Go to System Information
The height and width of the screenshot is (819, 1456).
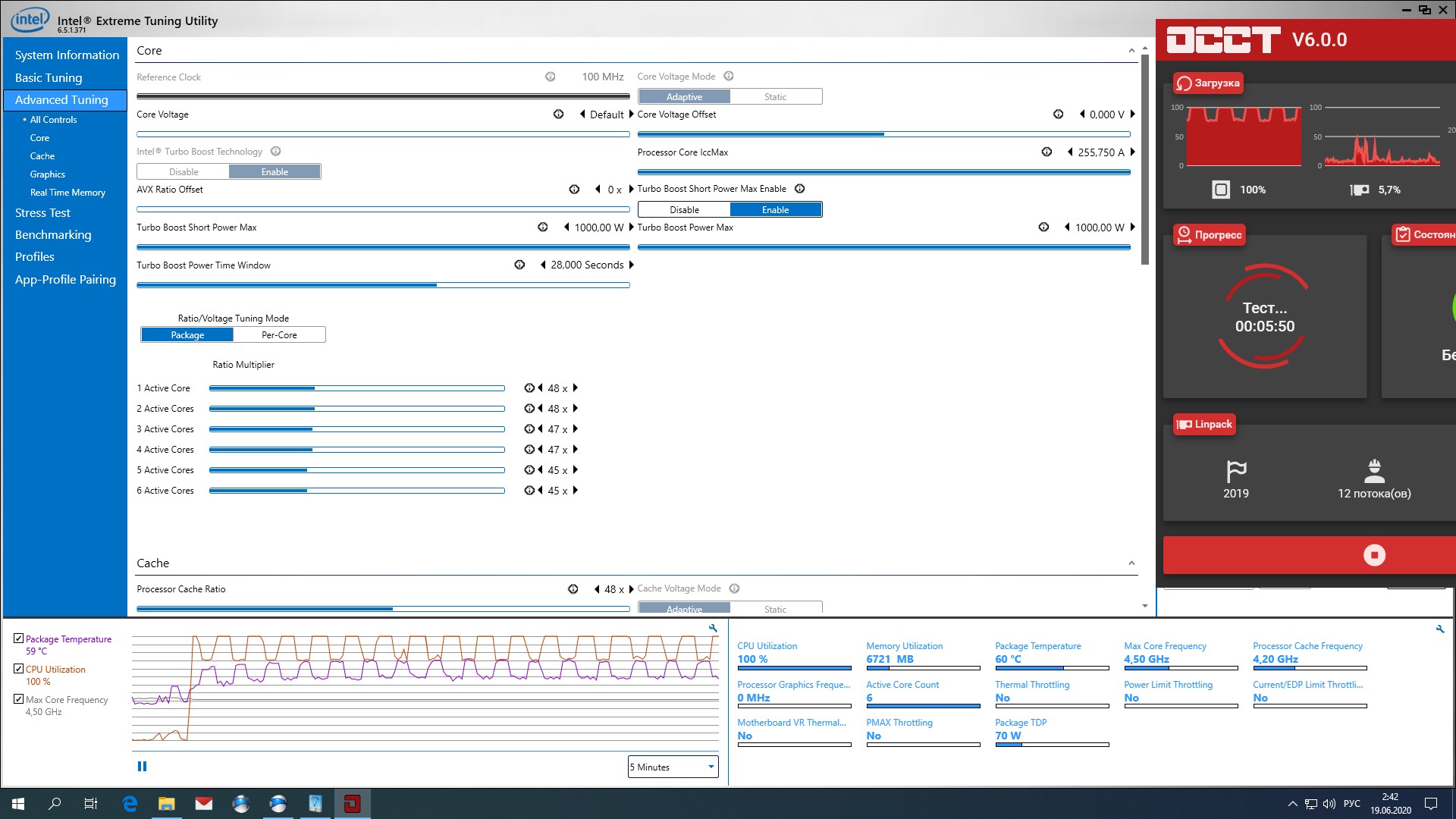(67, 55)
